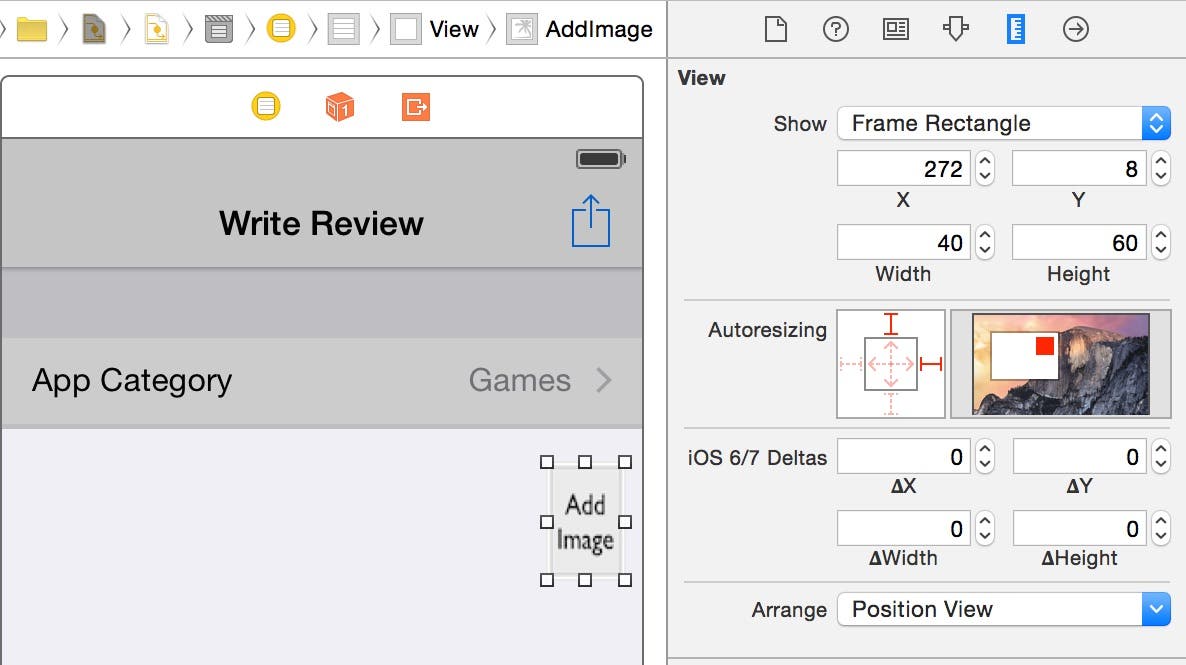Open the Show Frame Rectangle dropdown

point(1003,124)
